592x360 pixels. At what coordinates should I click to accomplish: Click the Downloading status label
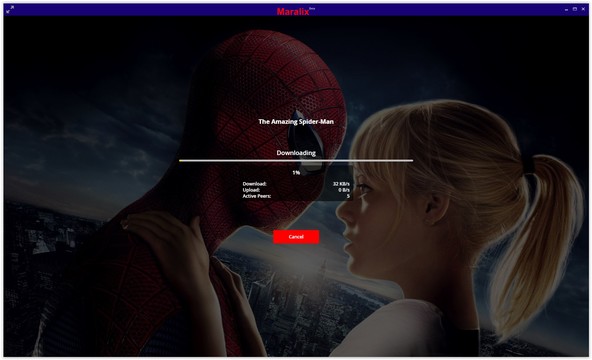(x=296, y=153)
